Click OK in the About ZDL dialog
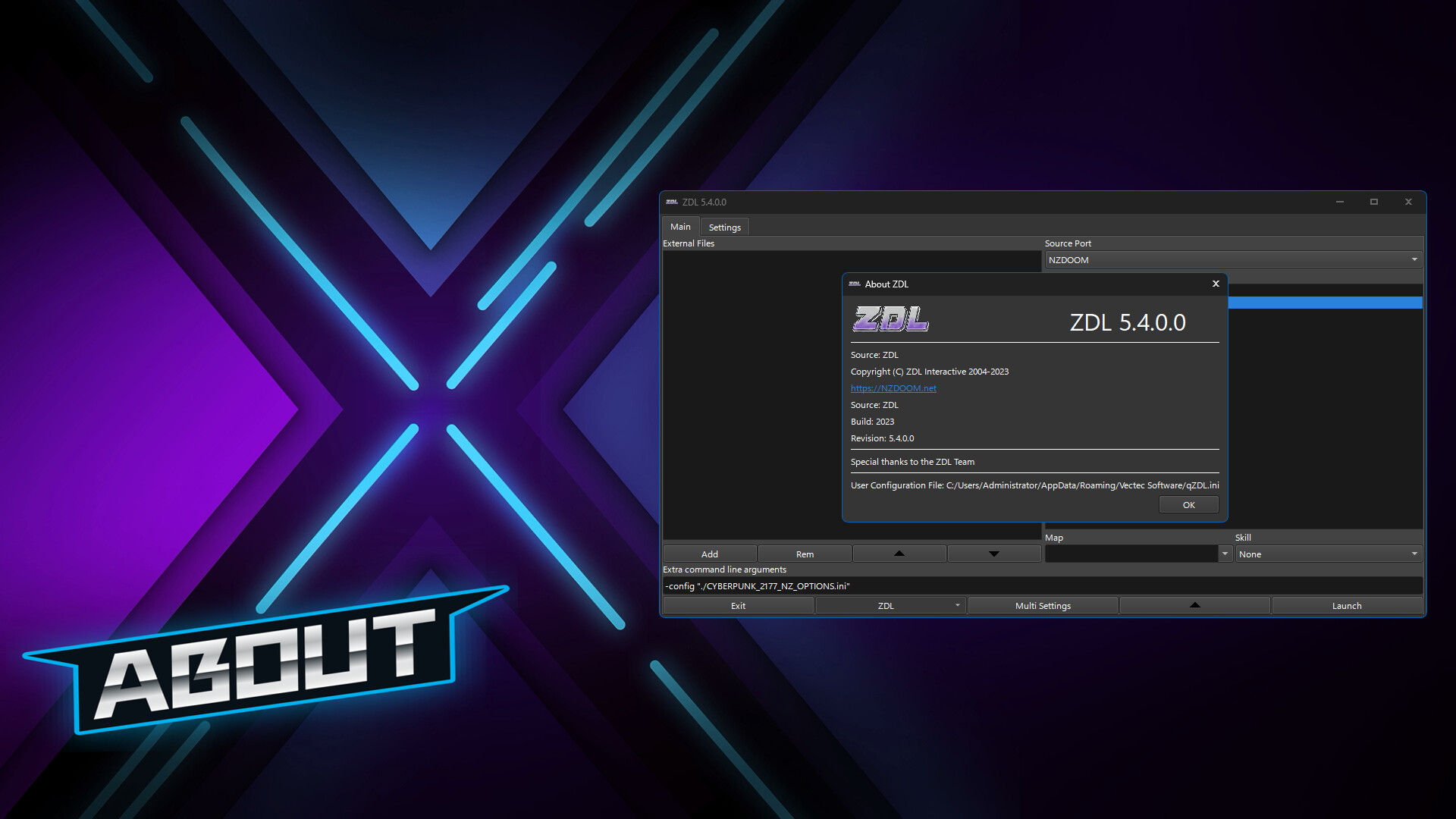Viewport: 1456px width, 819px height. pos(1188,504)
